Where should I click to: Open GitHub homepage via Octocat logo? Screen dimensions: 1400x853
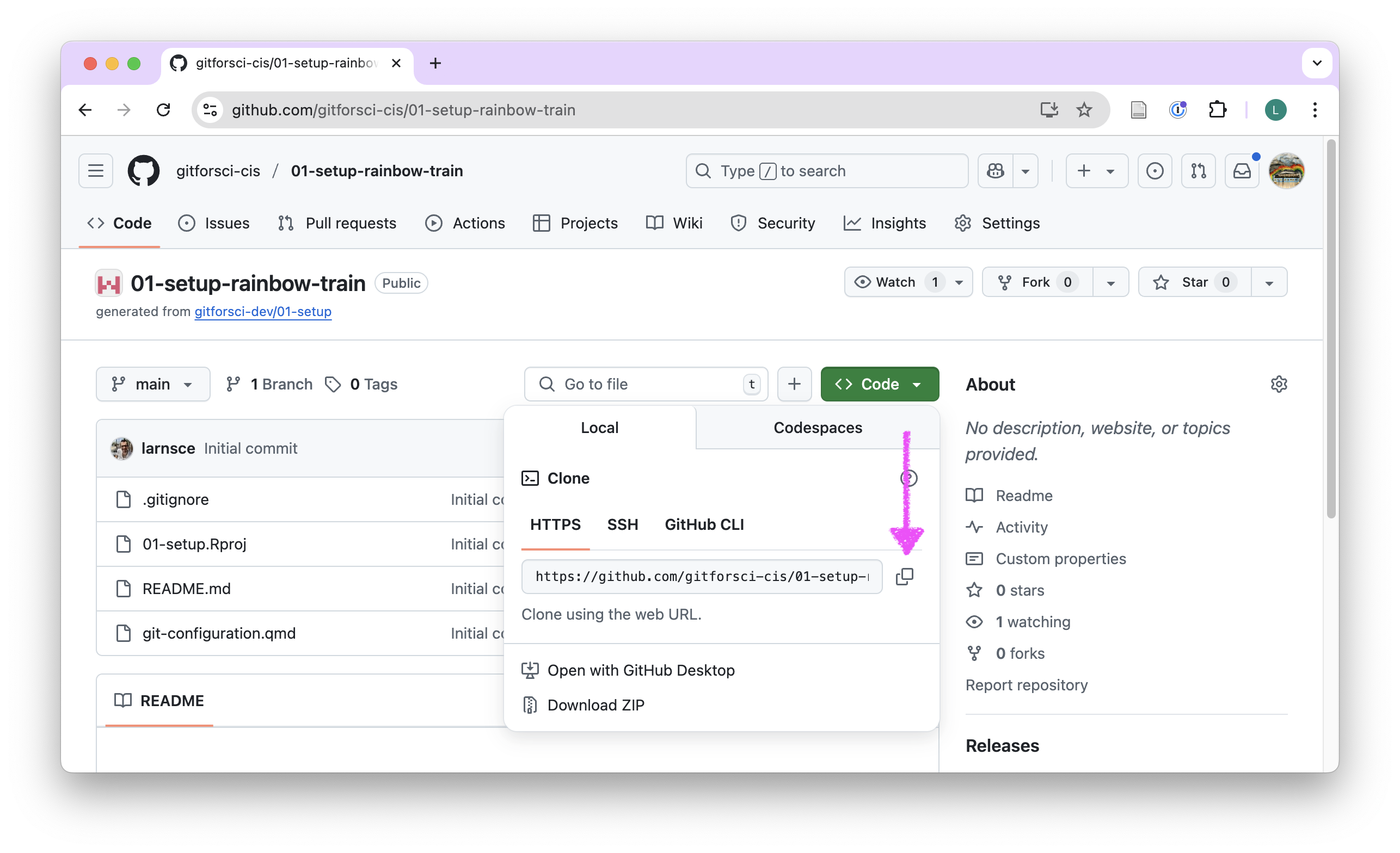click(143, 171)
